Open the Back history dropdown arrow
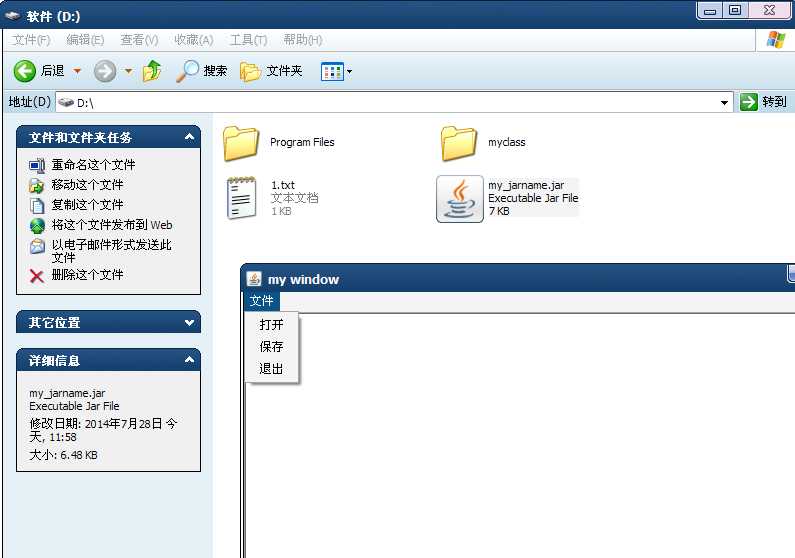This screenshot has width=795, height=558. click(78, 71)
